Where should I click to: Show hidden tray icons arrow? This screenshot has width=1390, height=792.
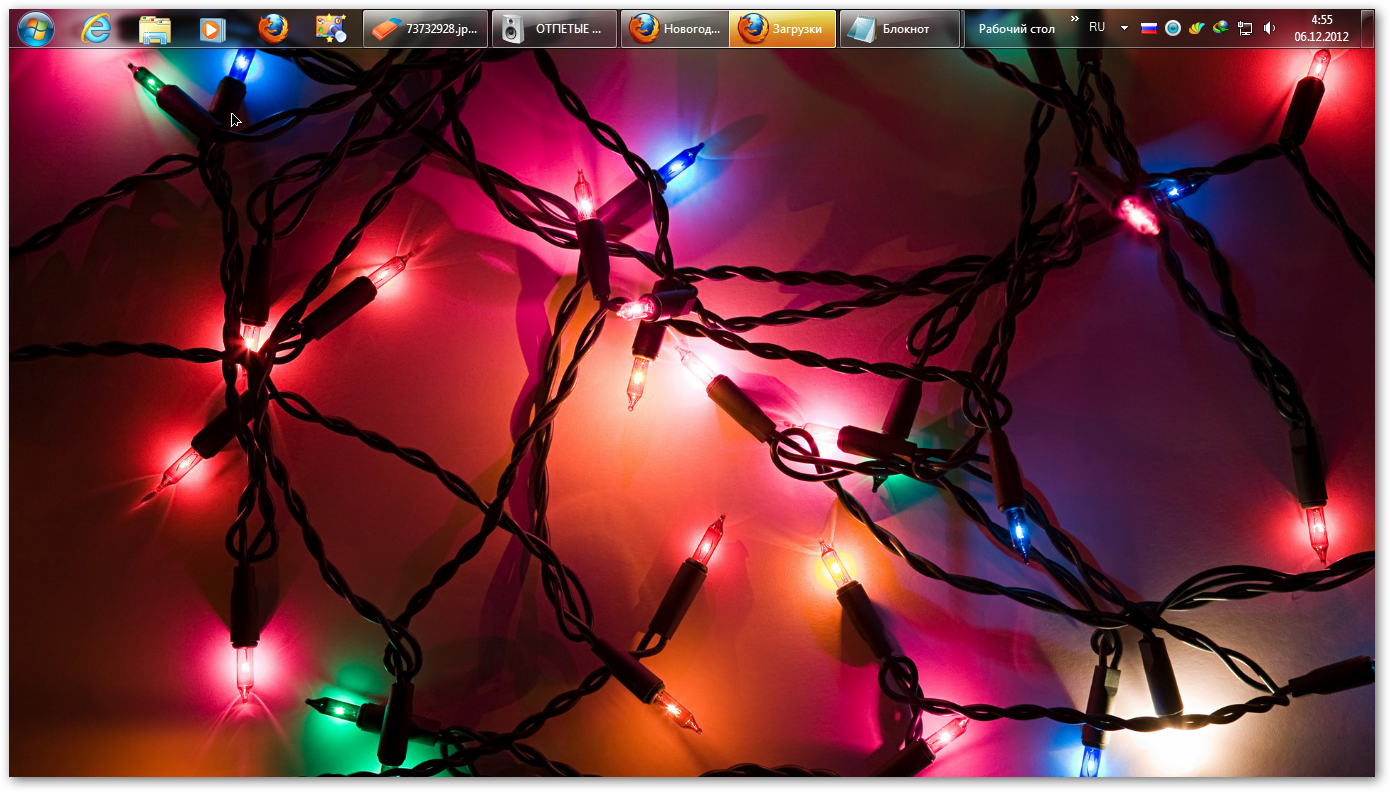pyautogui.click(x=1124, y=28)
